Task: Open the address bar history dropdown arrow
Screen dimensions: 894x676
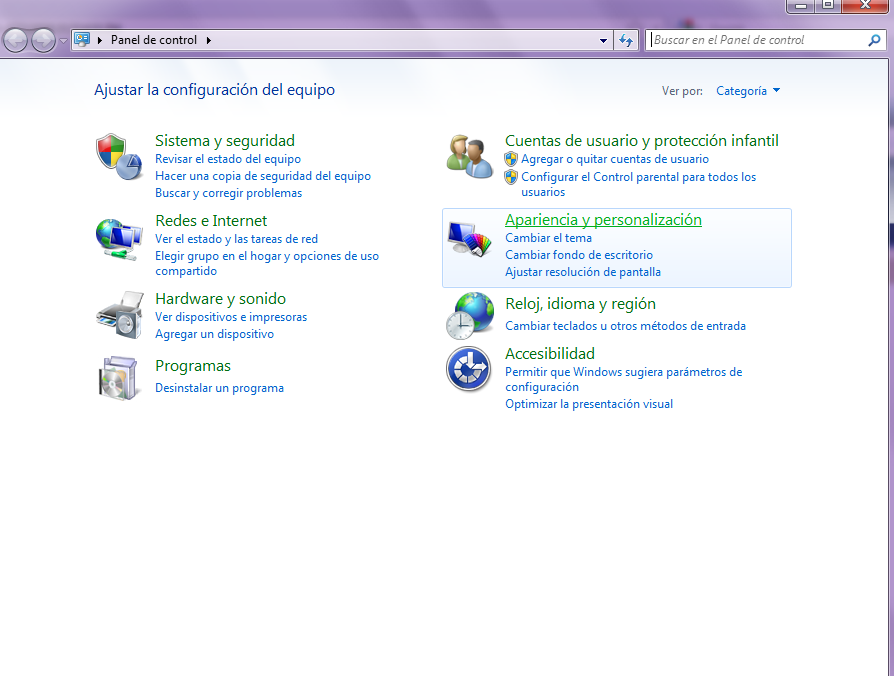Action: click(x=602, y=40)
